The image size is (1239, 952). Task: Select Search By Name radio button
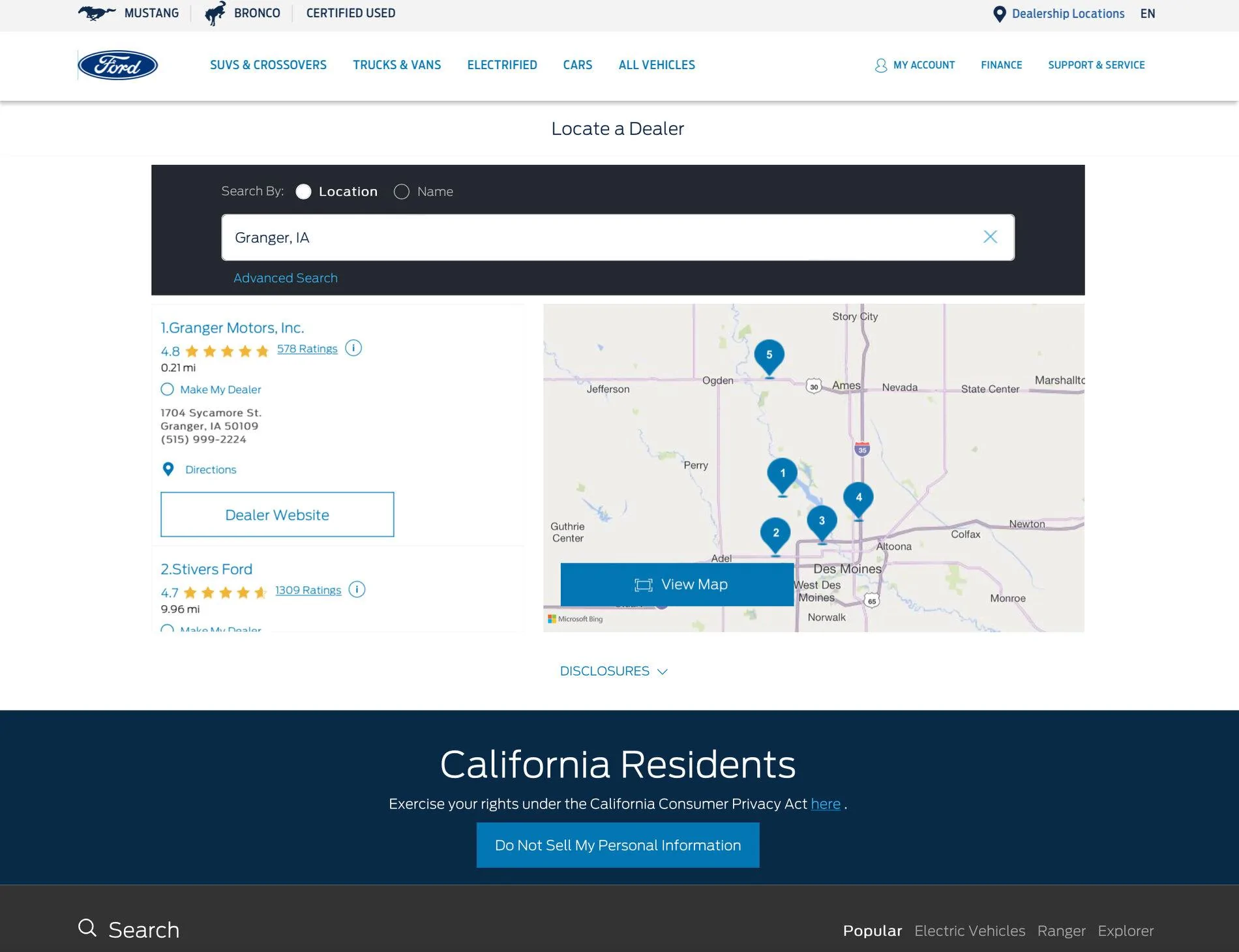[x=402, y=192]
